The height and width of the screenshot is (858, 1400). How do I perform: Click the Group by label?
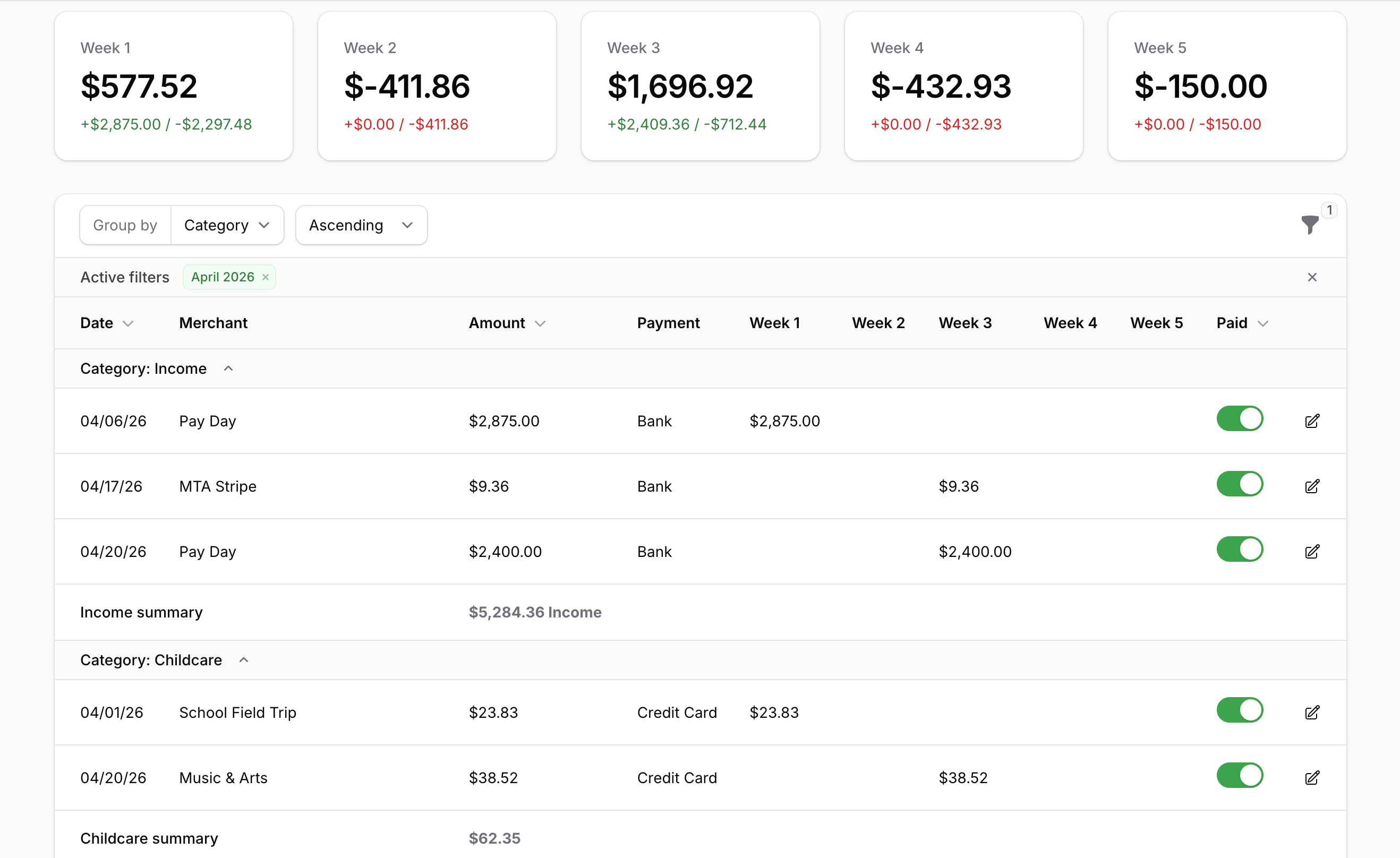(125, 226)
